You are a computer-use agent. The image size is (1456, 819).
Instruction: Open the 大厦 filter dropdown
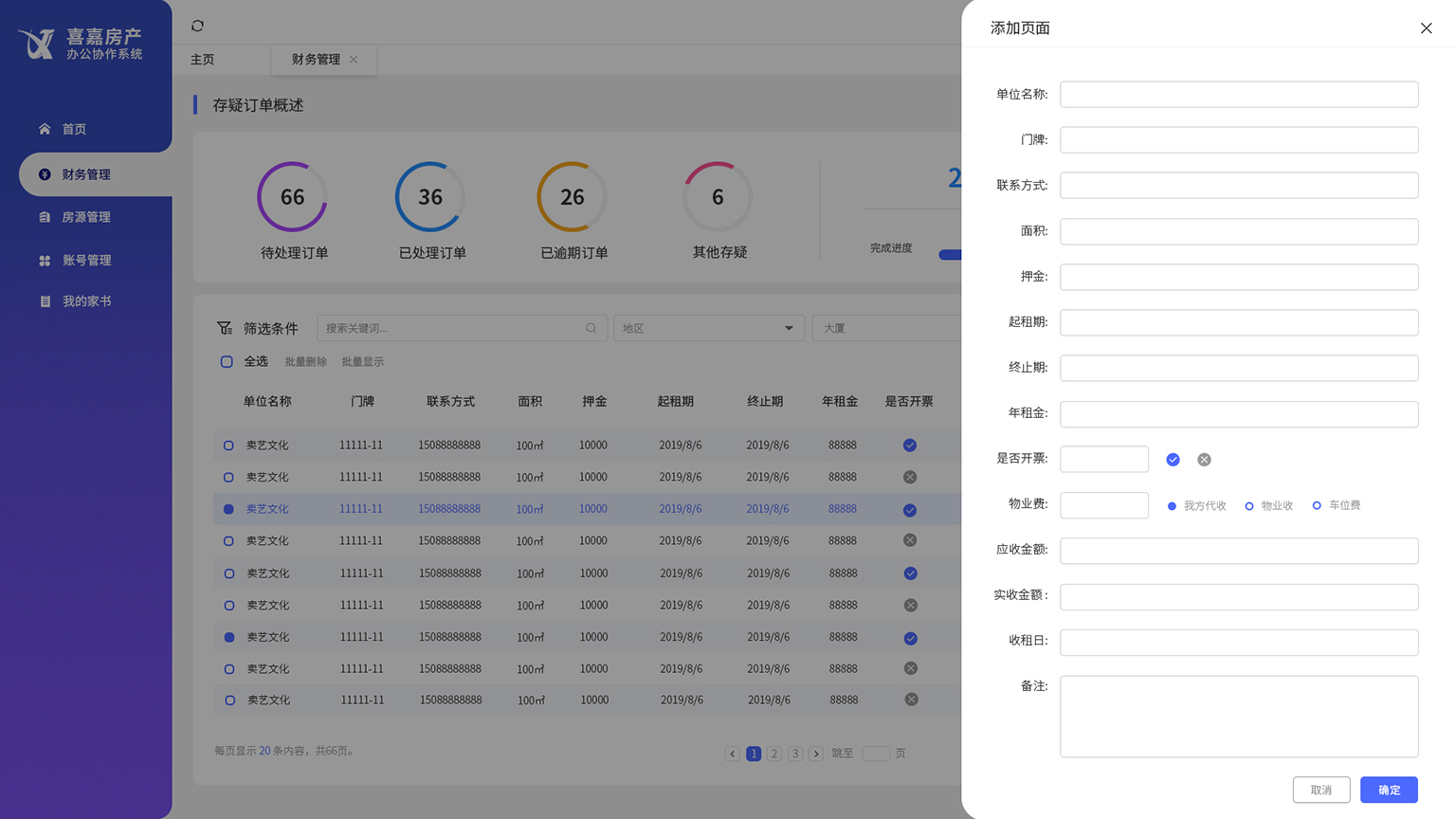887,328
